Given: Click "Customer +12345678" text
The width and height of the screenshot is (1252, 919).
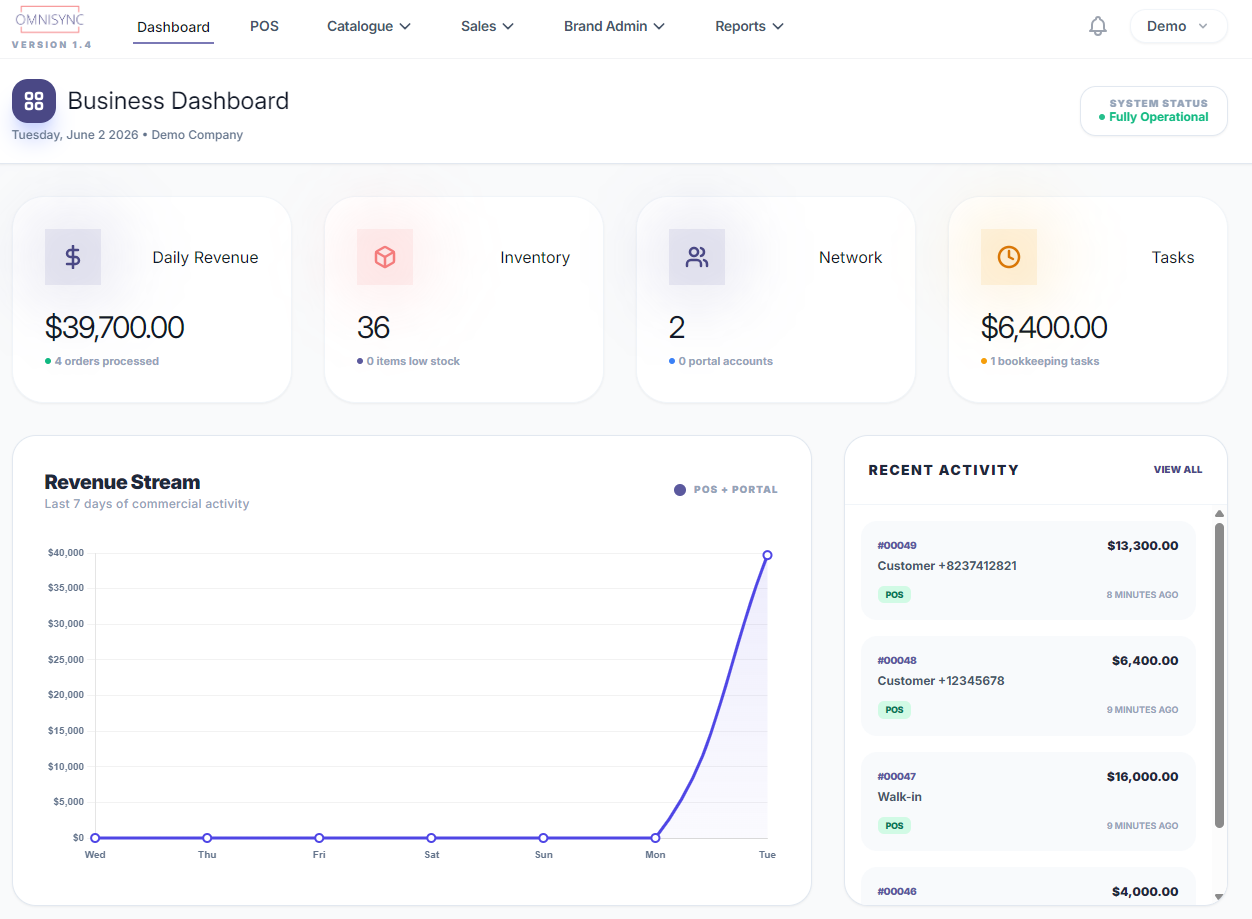Looking at the screenshot, I should pos(941,681).
